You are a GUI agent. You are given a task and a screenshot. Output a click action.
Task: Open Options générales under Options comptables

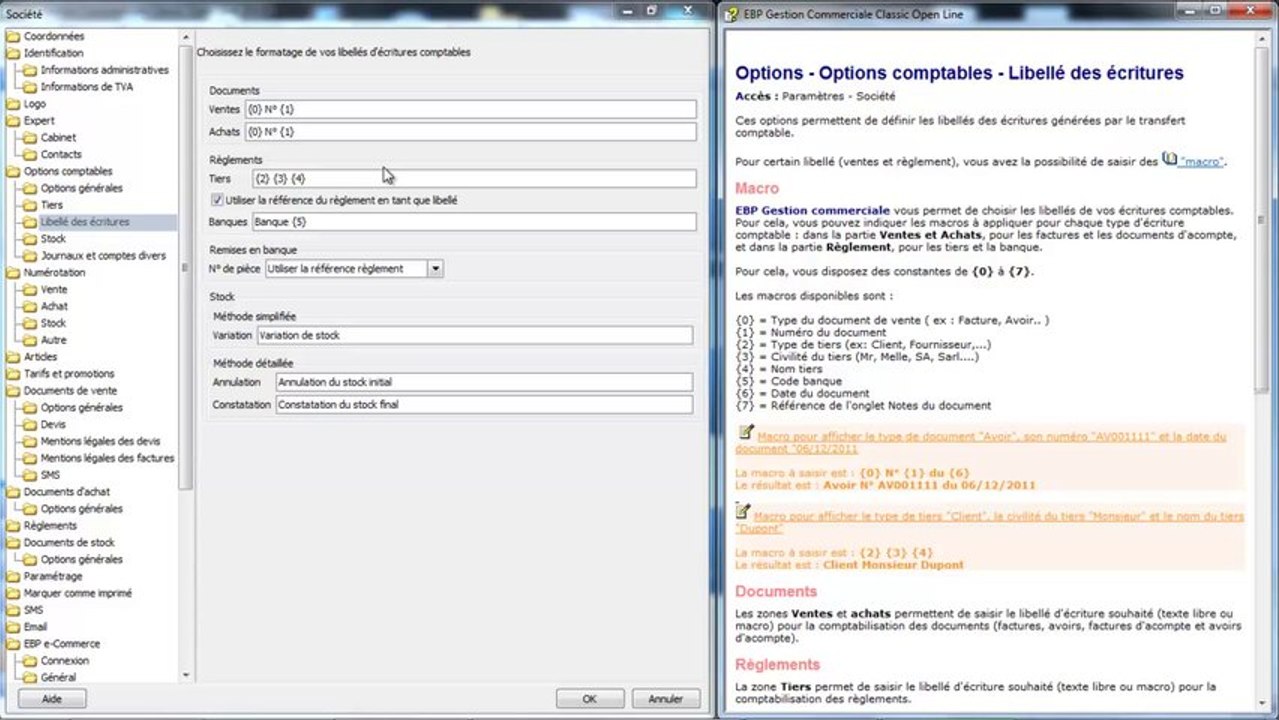(x=82, y=188)
